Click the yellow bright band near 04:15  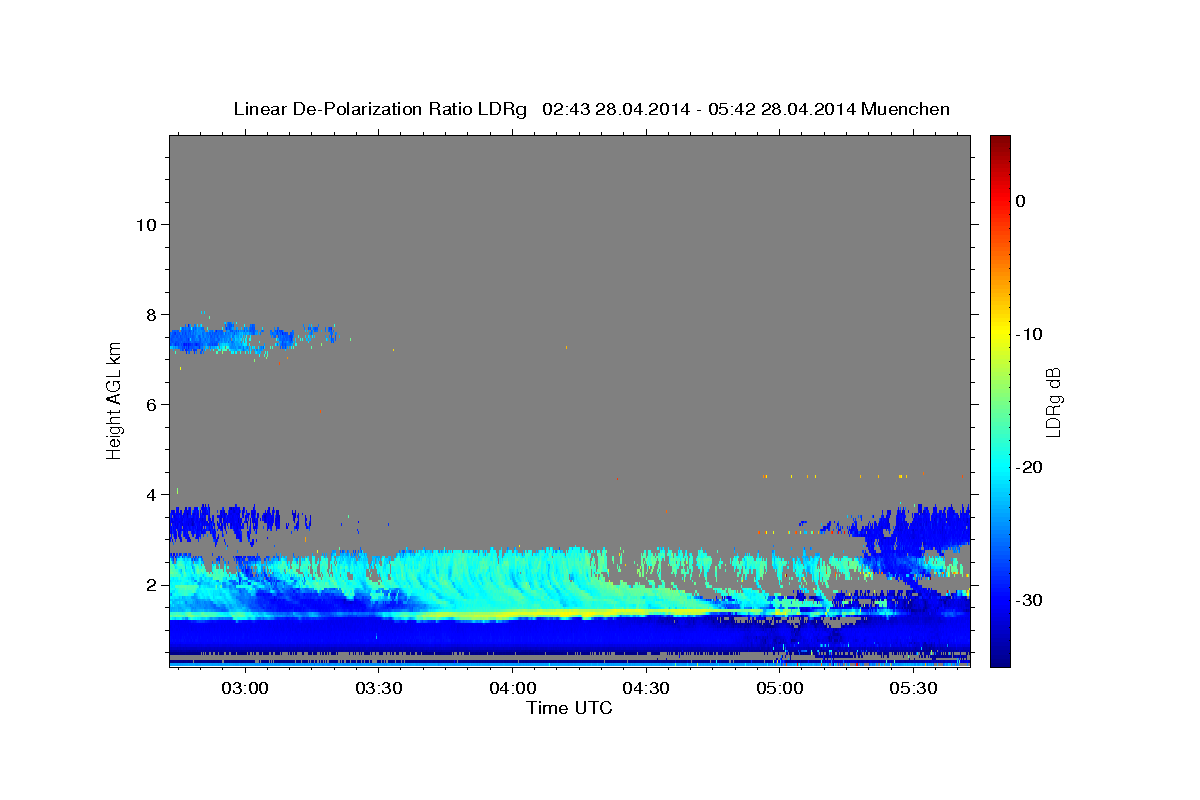[x=560, y=613]
